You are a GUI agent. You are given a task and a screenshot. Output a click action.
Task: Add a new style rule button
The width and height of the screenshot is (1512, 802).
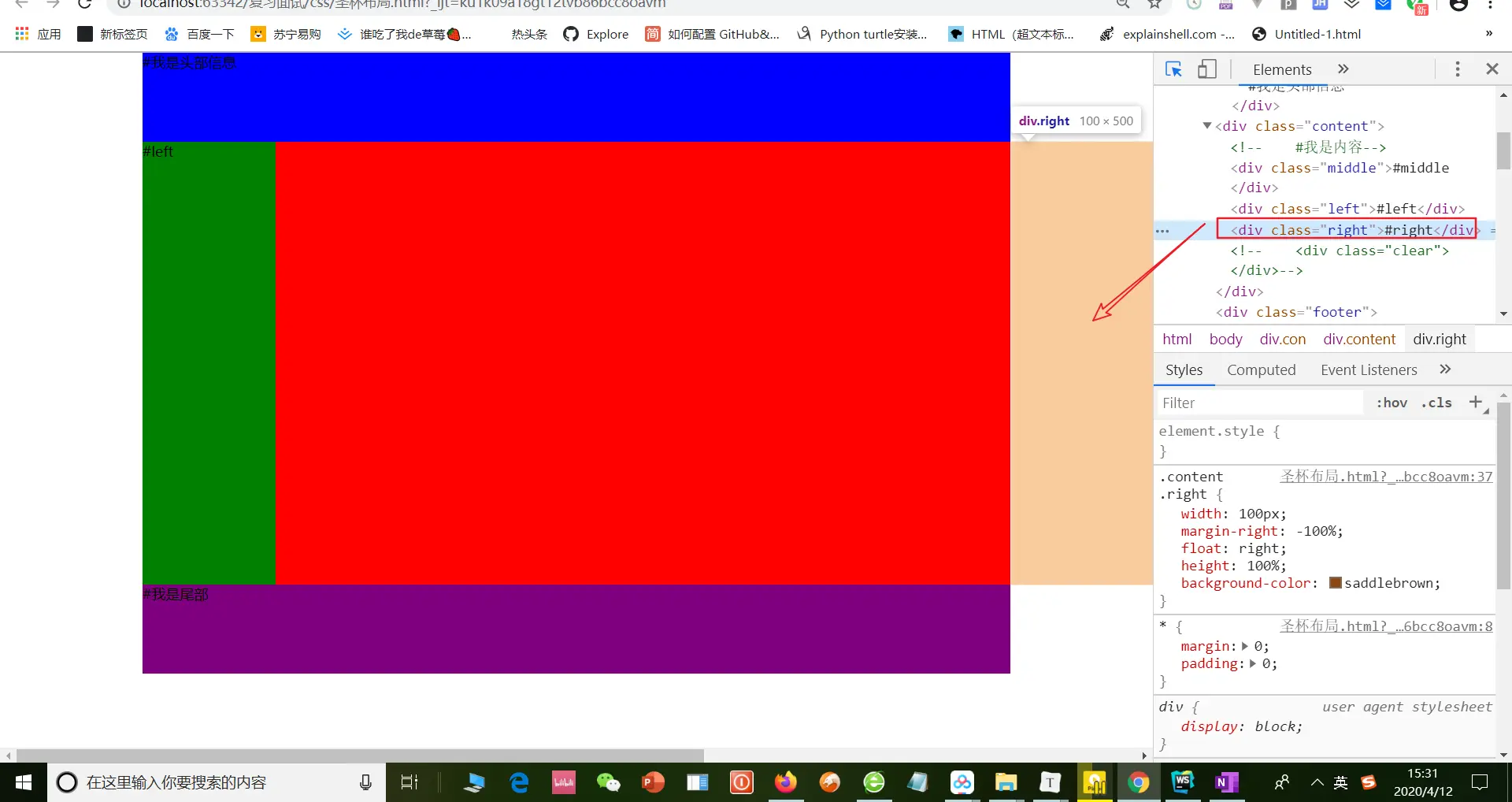click(1476, 403)
